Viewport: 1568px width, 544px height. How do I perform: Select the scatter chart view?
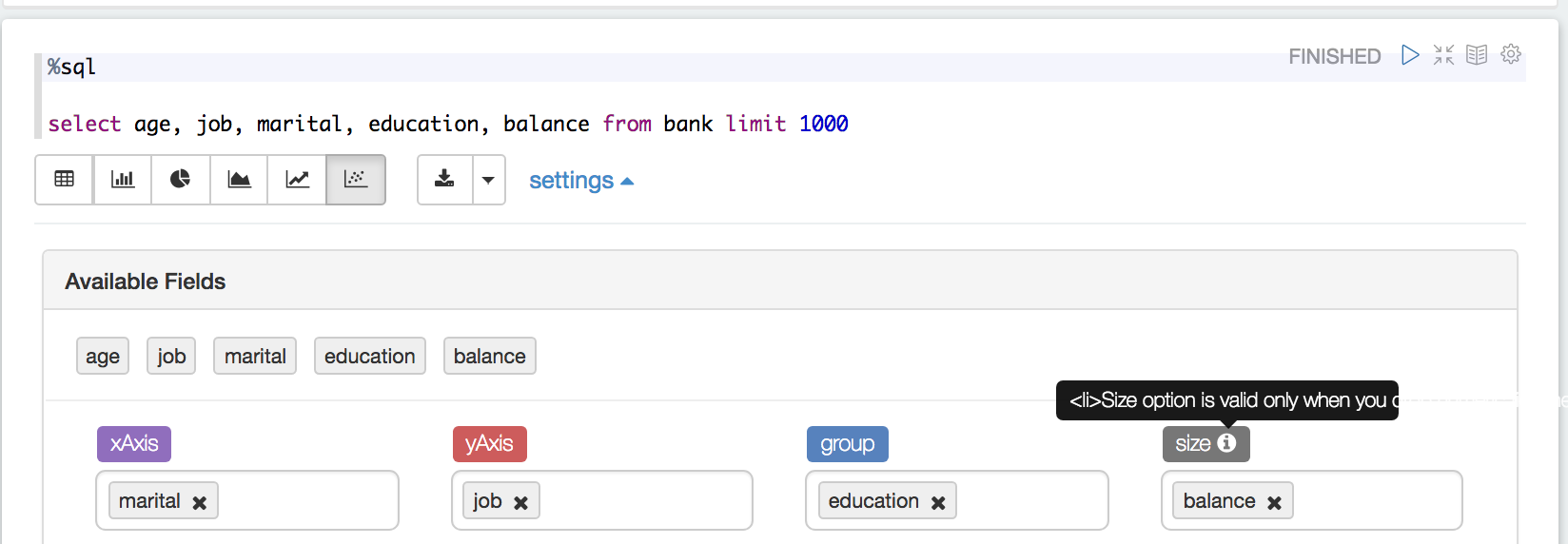pyautogui.click(x=356, y=180)
